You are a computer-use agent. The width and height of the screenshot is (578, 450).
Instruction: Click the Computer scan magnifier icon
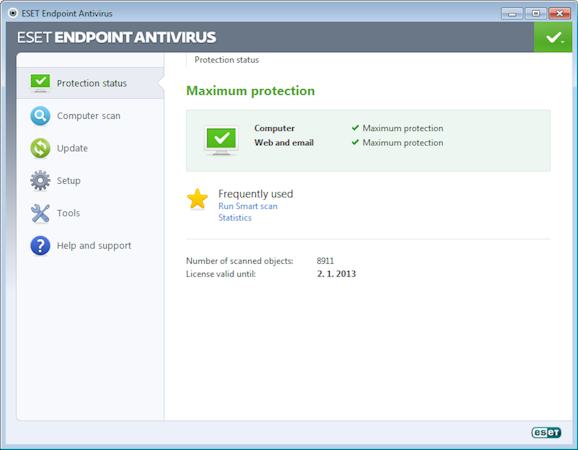click(40, 116)
